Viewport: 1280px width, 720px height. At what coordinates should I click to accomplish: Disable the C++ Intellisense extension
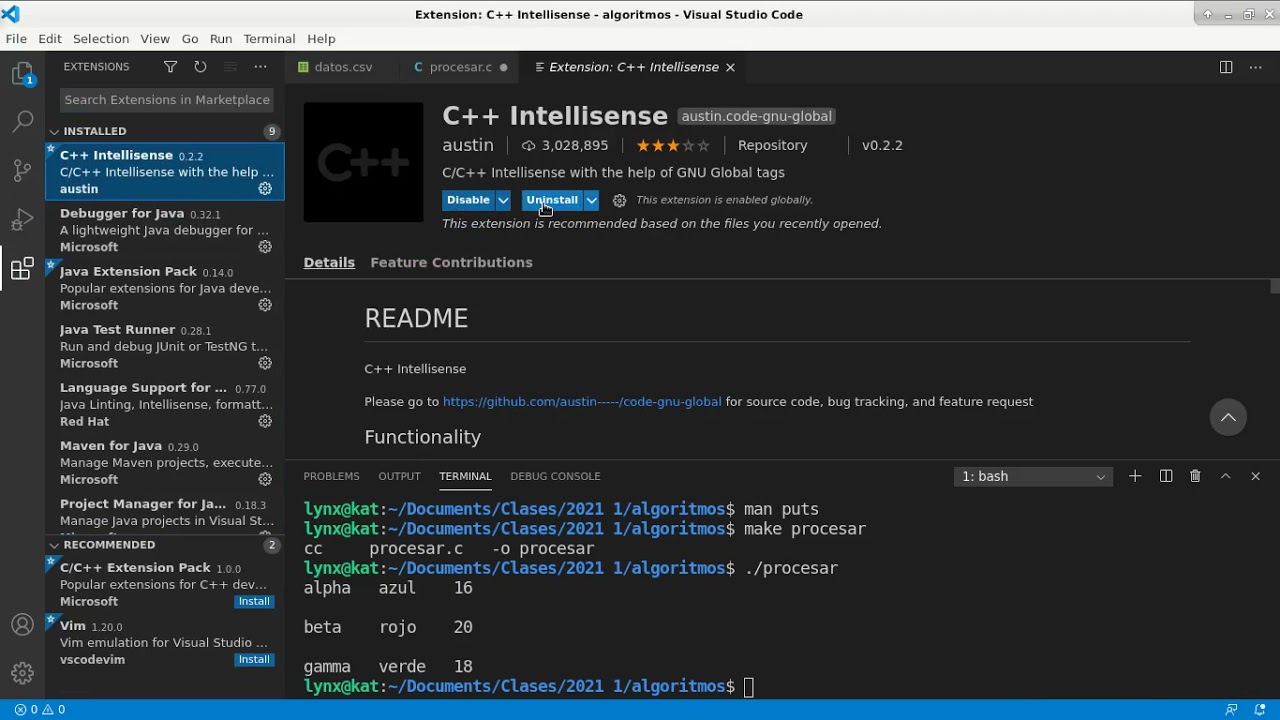click(x=469, y=200)
